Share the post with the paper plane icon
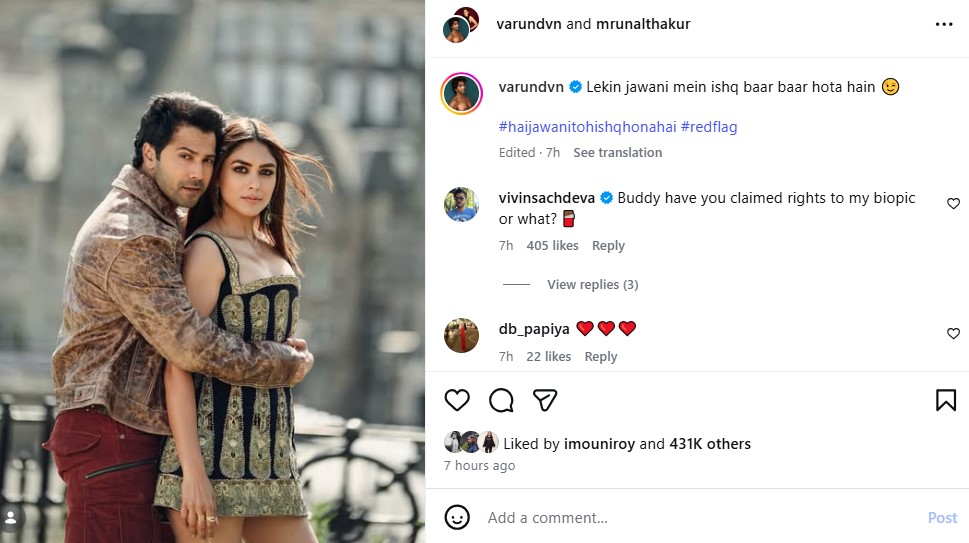969x543 pixels. [545, 401]
